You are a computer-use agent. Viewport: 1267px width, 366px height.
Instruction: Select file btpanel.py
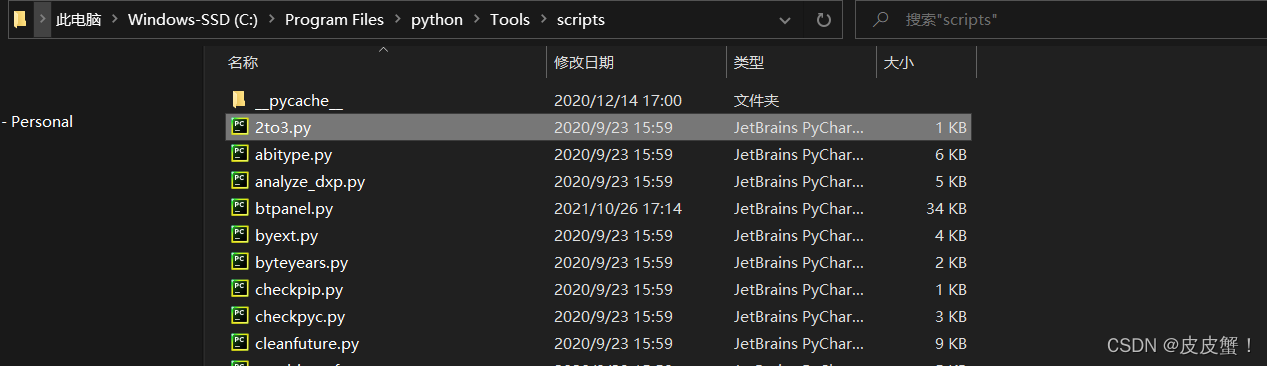click(x=294, y=209)
